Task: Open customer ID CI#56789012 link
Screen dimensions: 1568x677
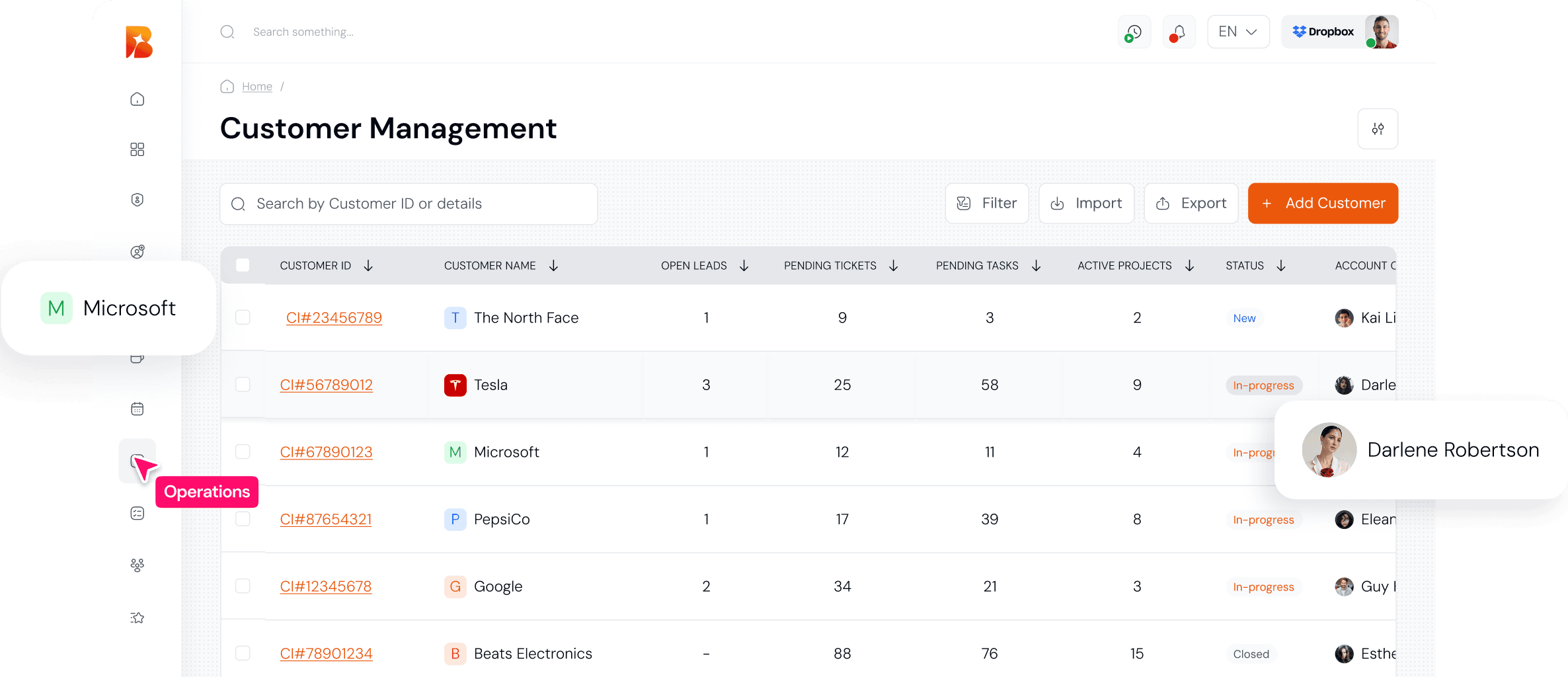Action: (x=326, y=385)
